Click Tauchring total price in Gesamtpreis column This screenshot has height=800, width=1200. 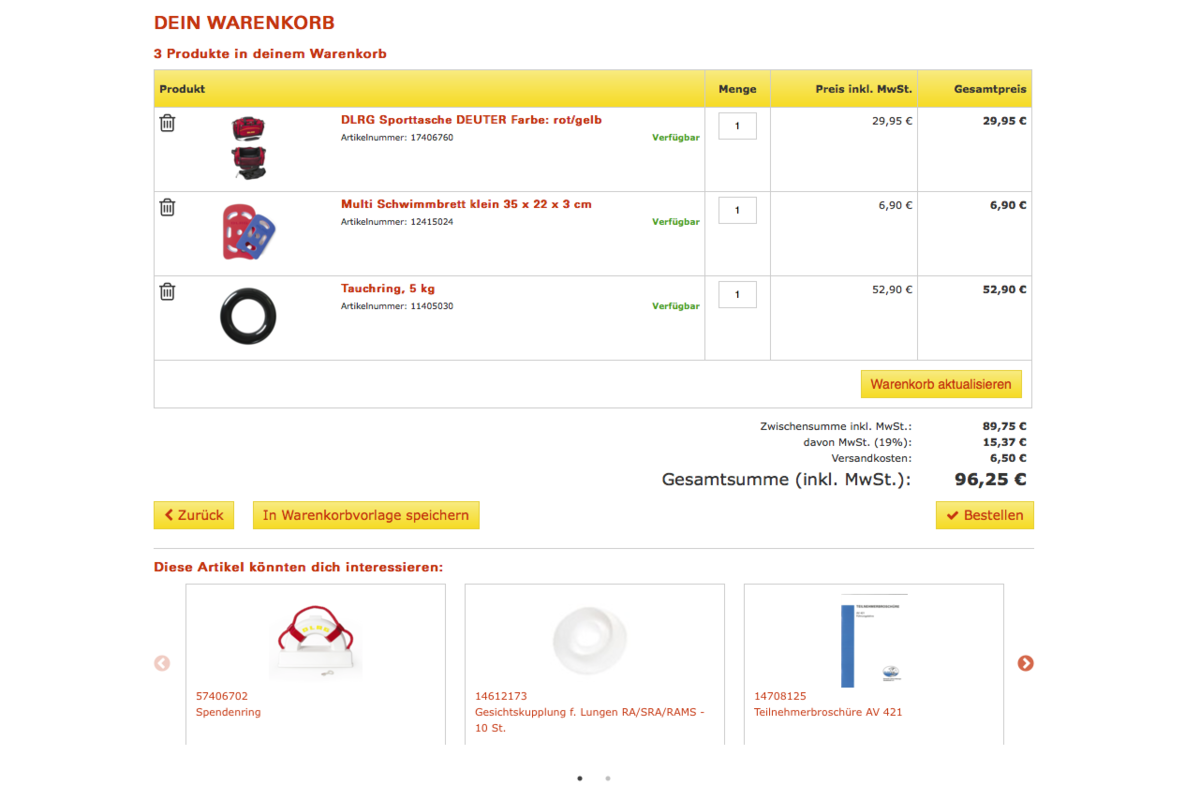pos(1005,289)
